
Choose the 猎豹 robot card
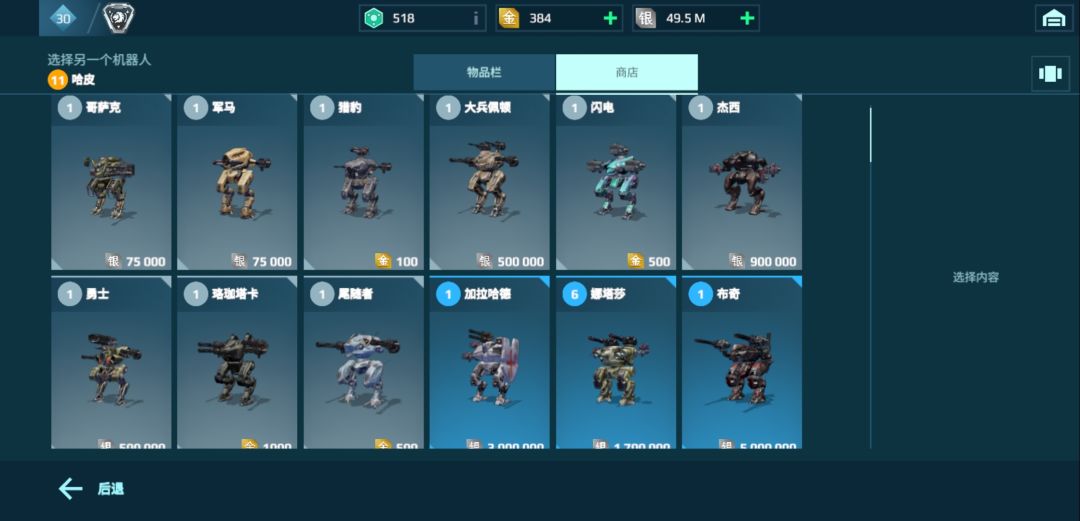point(364,182)
